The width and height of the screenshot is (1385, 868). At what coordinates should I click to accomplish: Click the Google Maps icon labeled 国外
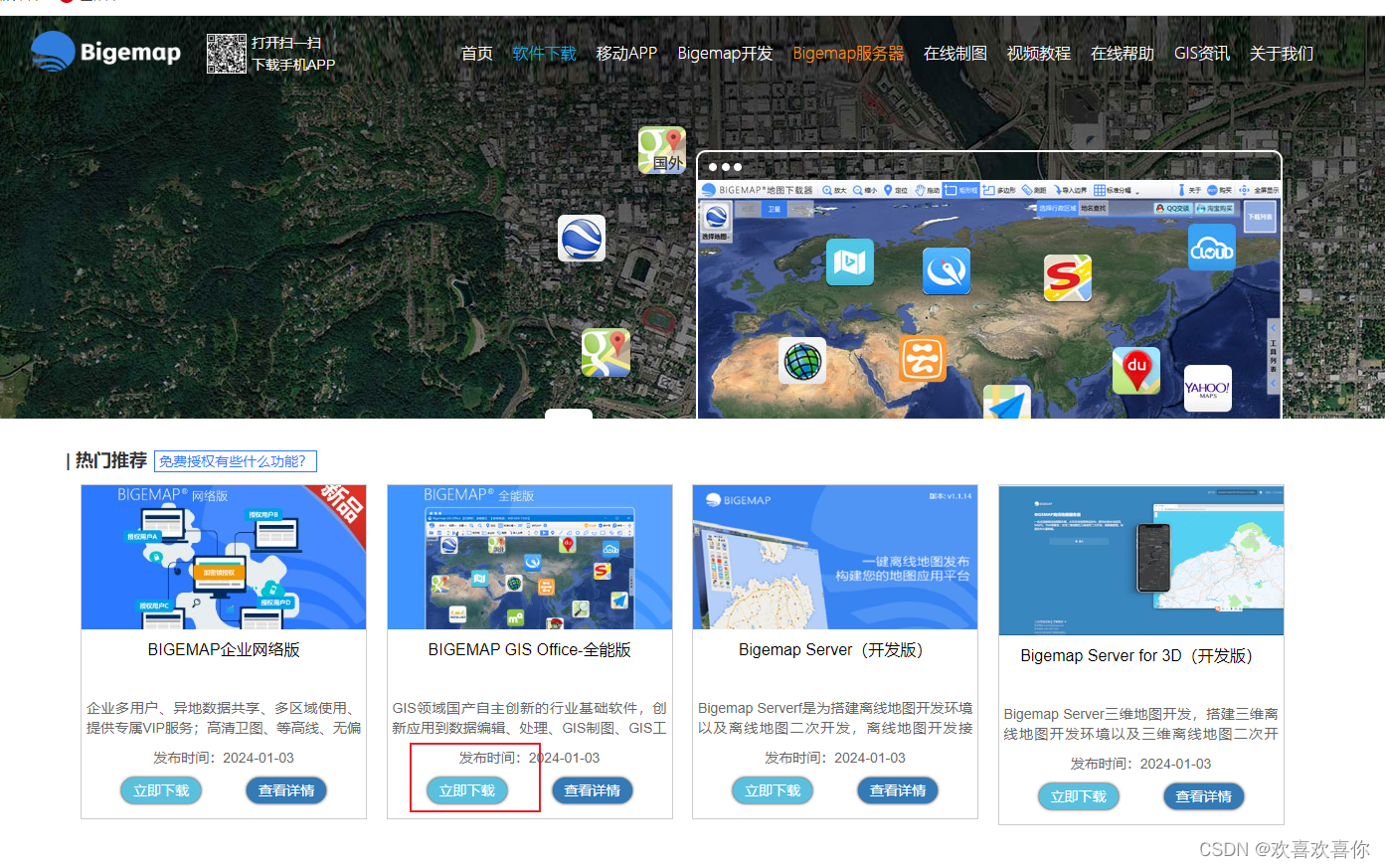tap(662, 150)
